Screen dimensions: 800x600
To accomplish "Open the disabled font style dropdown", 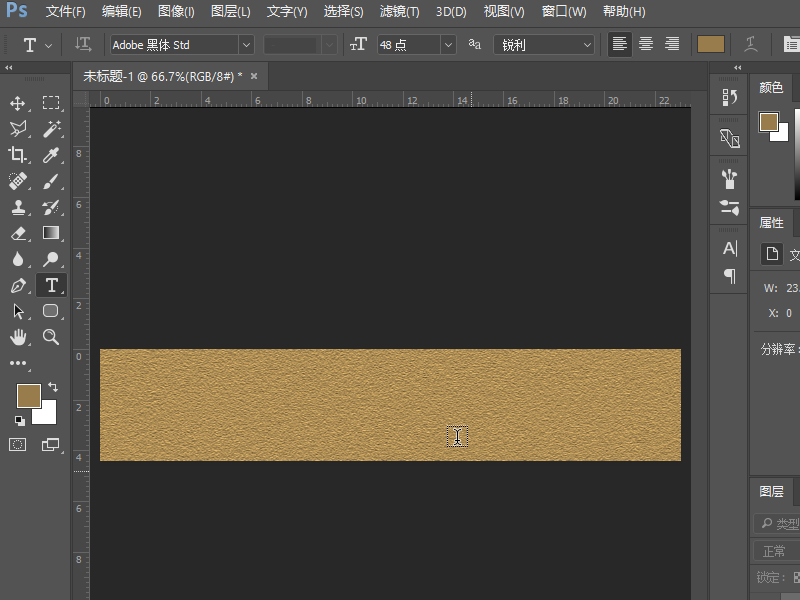I will (330, 45).
